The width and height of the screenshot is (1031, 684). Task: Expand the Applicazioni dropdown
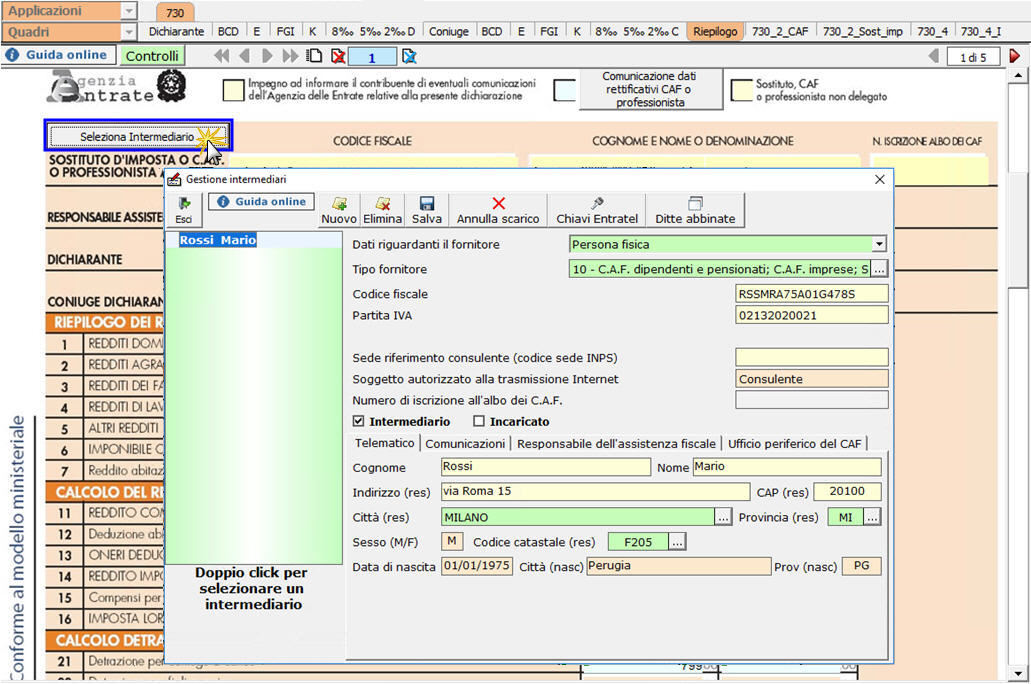click(129, 11)
